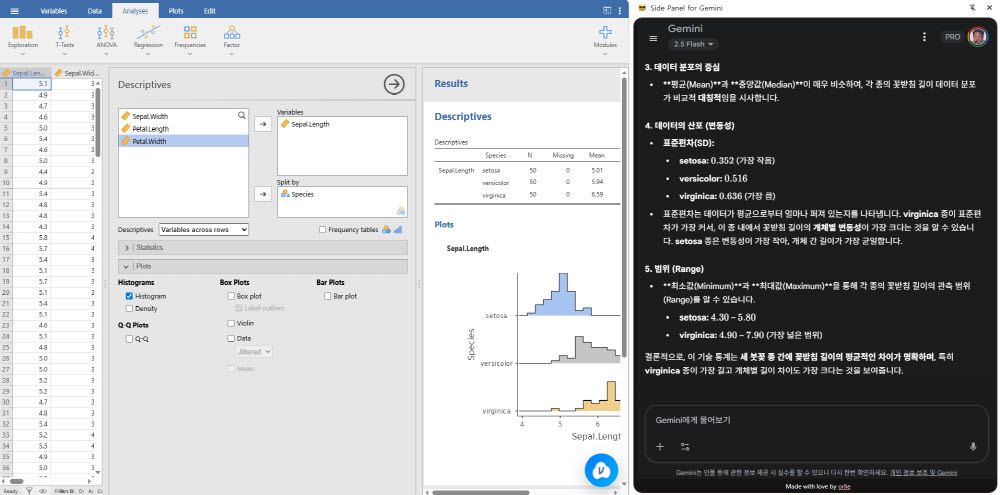Expand the Statistics section
This screenshot has width=1000, height=495.
[x=127, y=247]
